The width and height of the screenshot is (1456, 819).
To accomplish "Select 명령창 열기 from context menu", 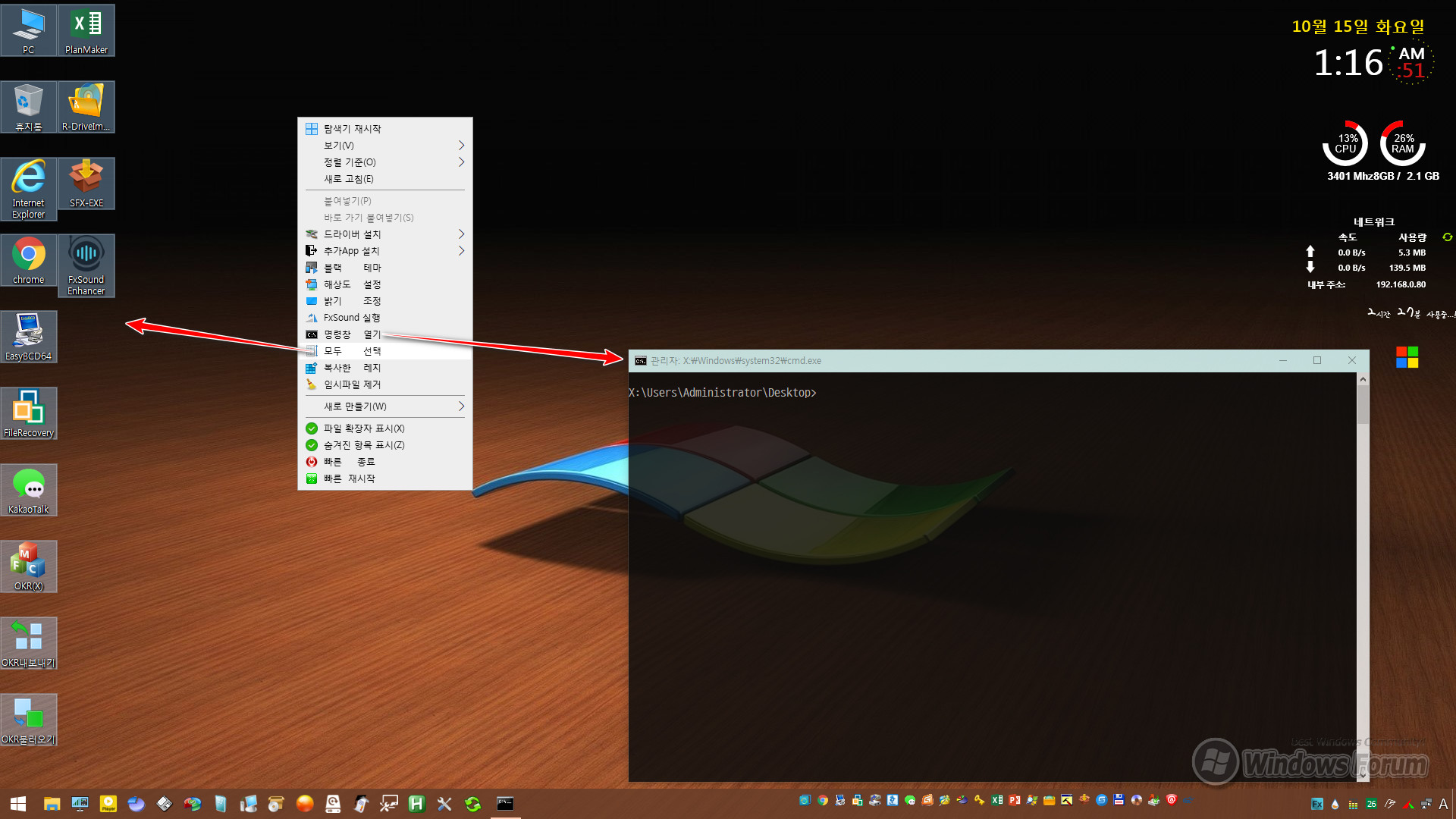I will (385, 334).
